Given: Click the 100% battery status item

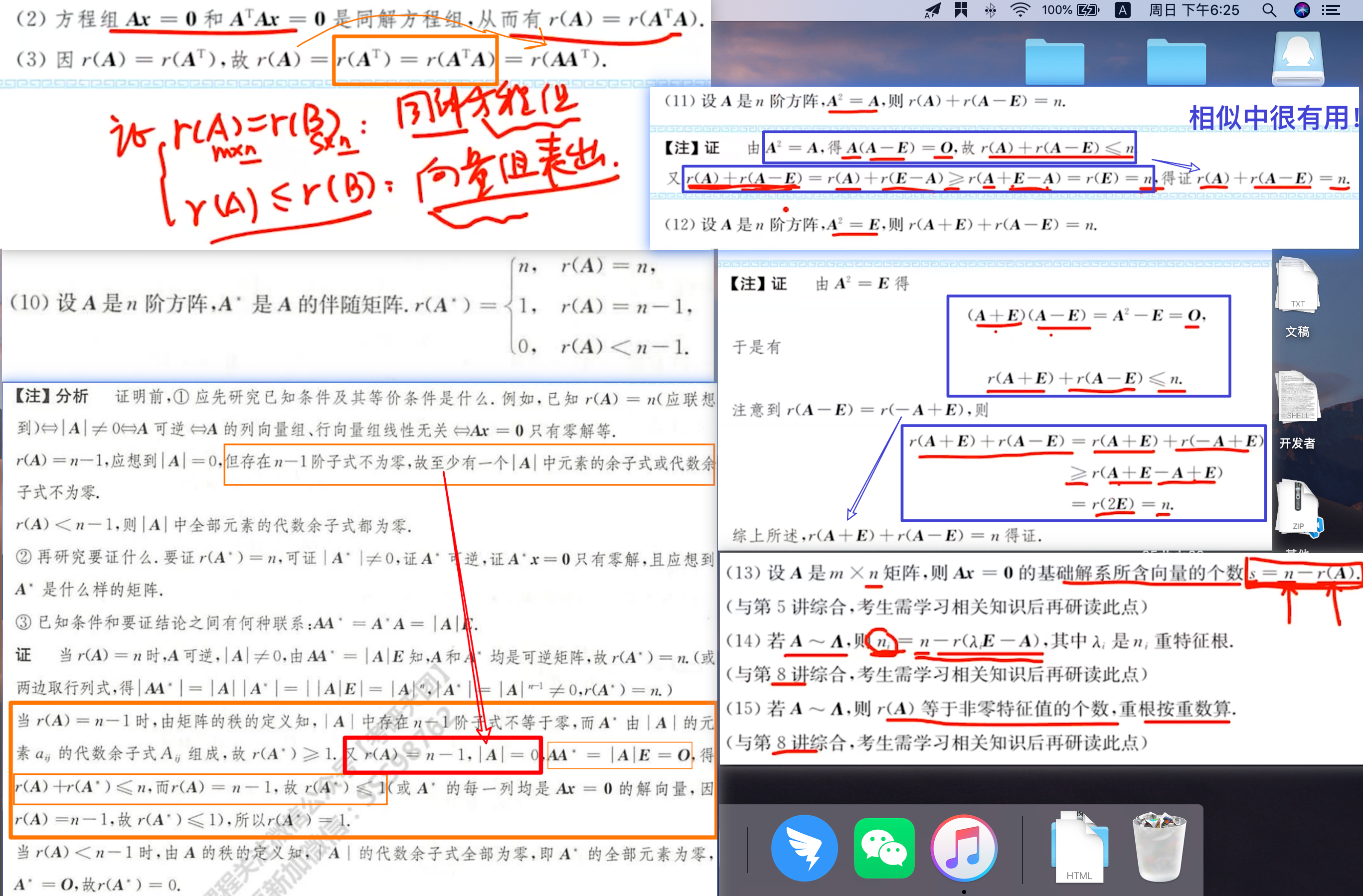Looking at the screenshot, I should [1070, 10].
